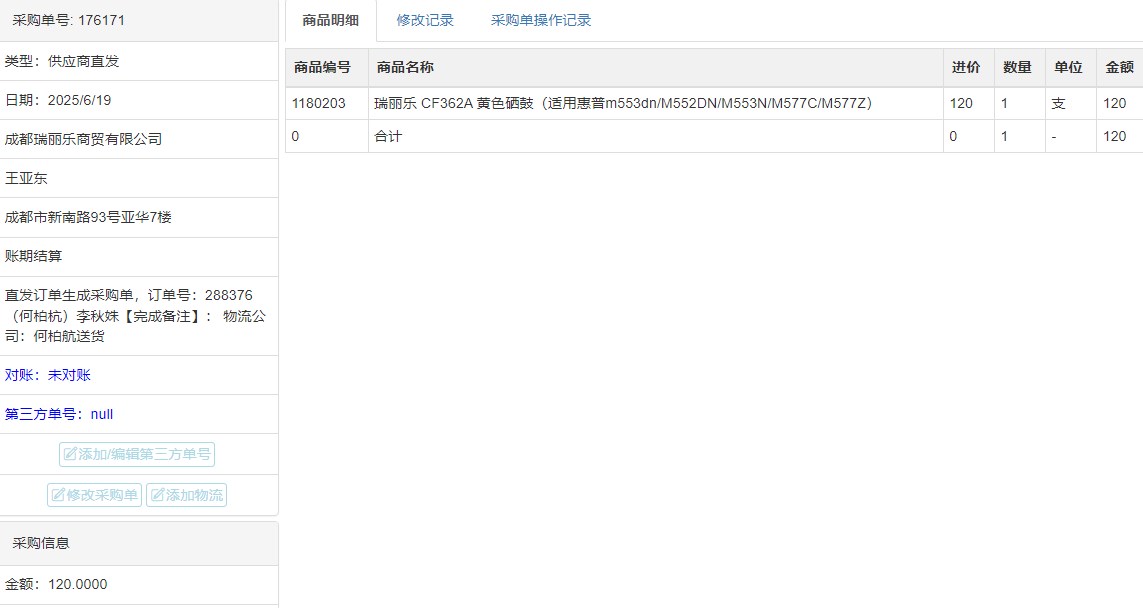Click the edit icon on 添加/编辑第三方单号

pos(71,454)
